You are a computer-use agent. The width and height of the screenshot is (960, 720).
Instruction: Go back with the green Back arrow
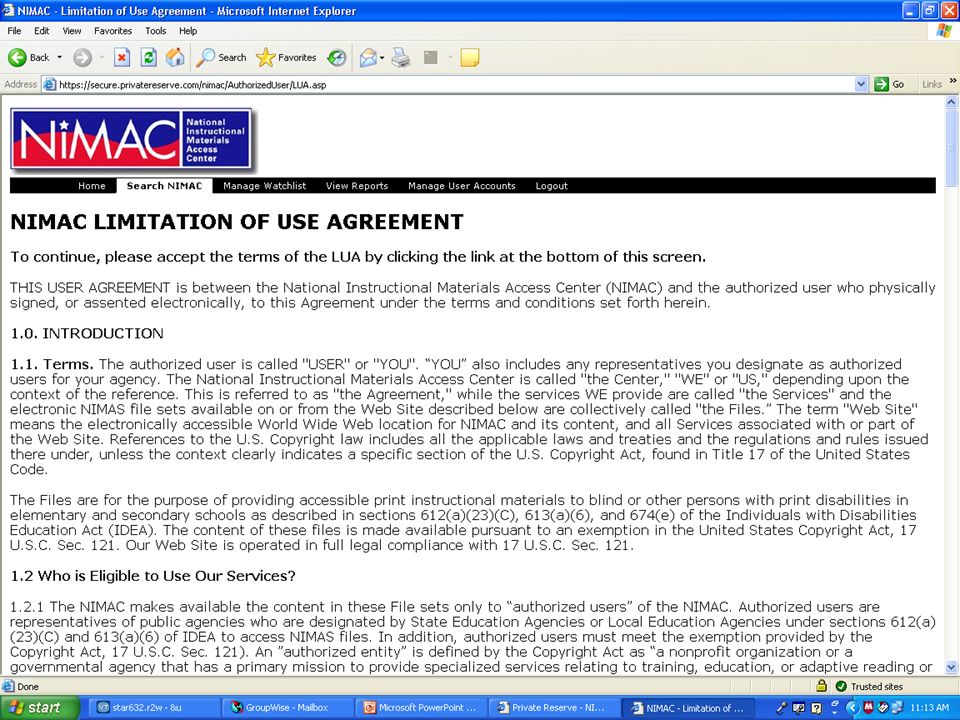point(28,58)
